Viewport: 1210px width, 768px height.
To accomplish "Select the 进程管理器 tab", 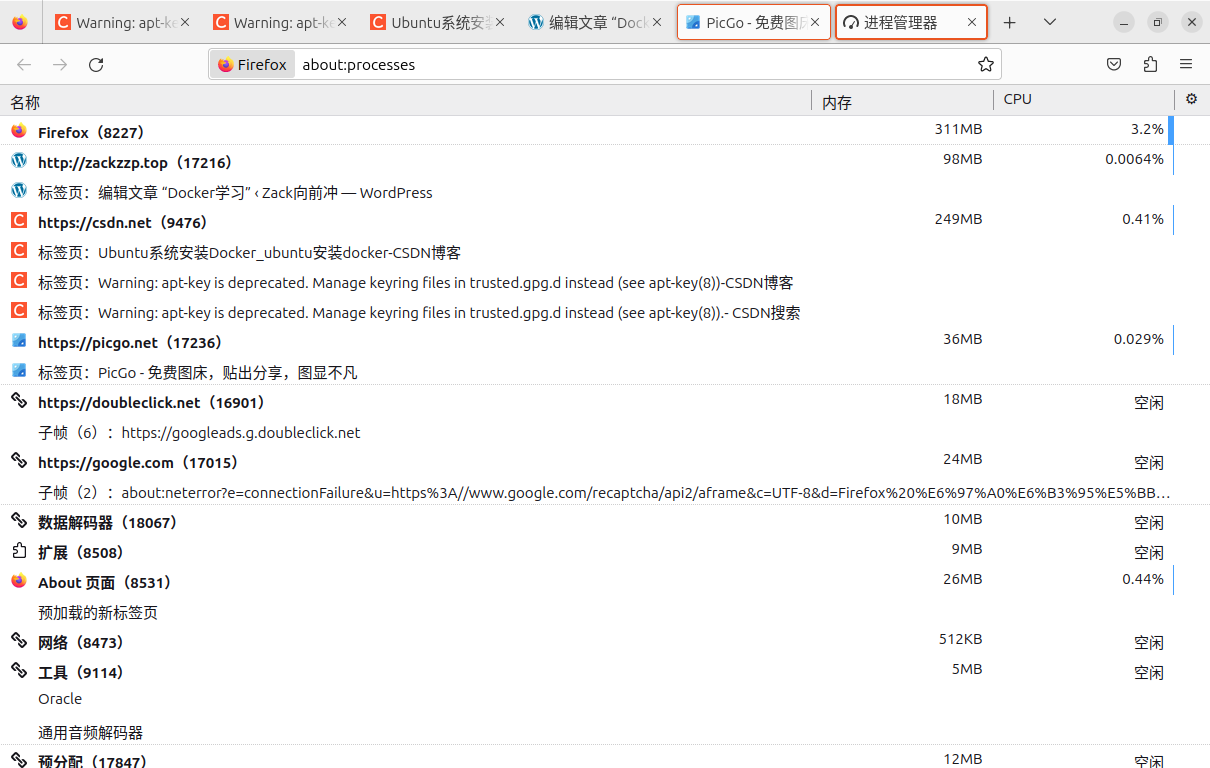I will coord(911,22).
